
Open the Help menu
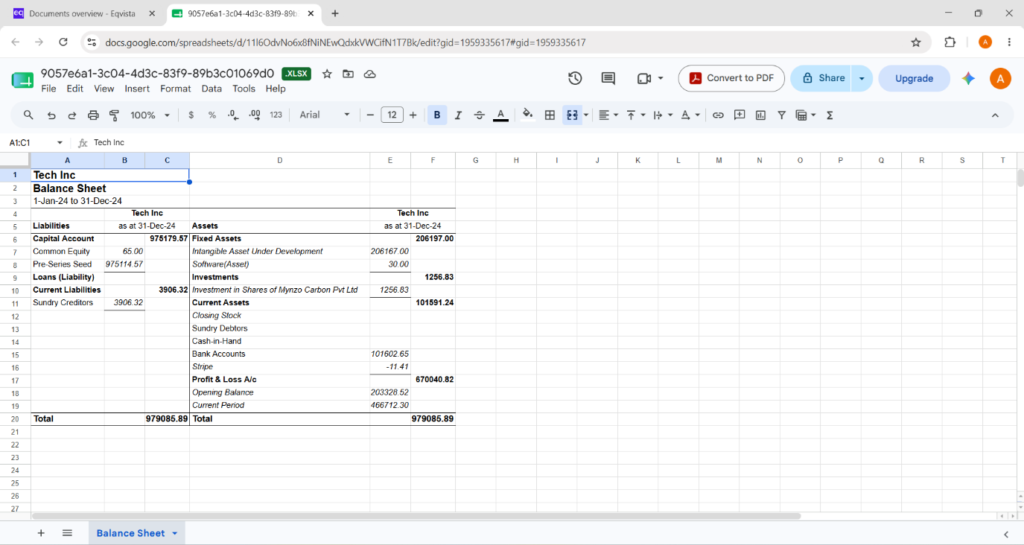click(x=275, y=89)
